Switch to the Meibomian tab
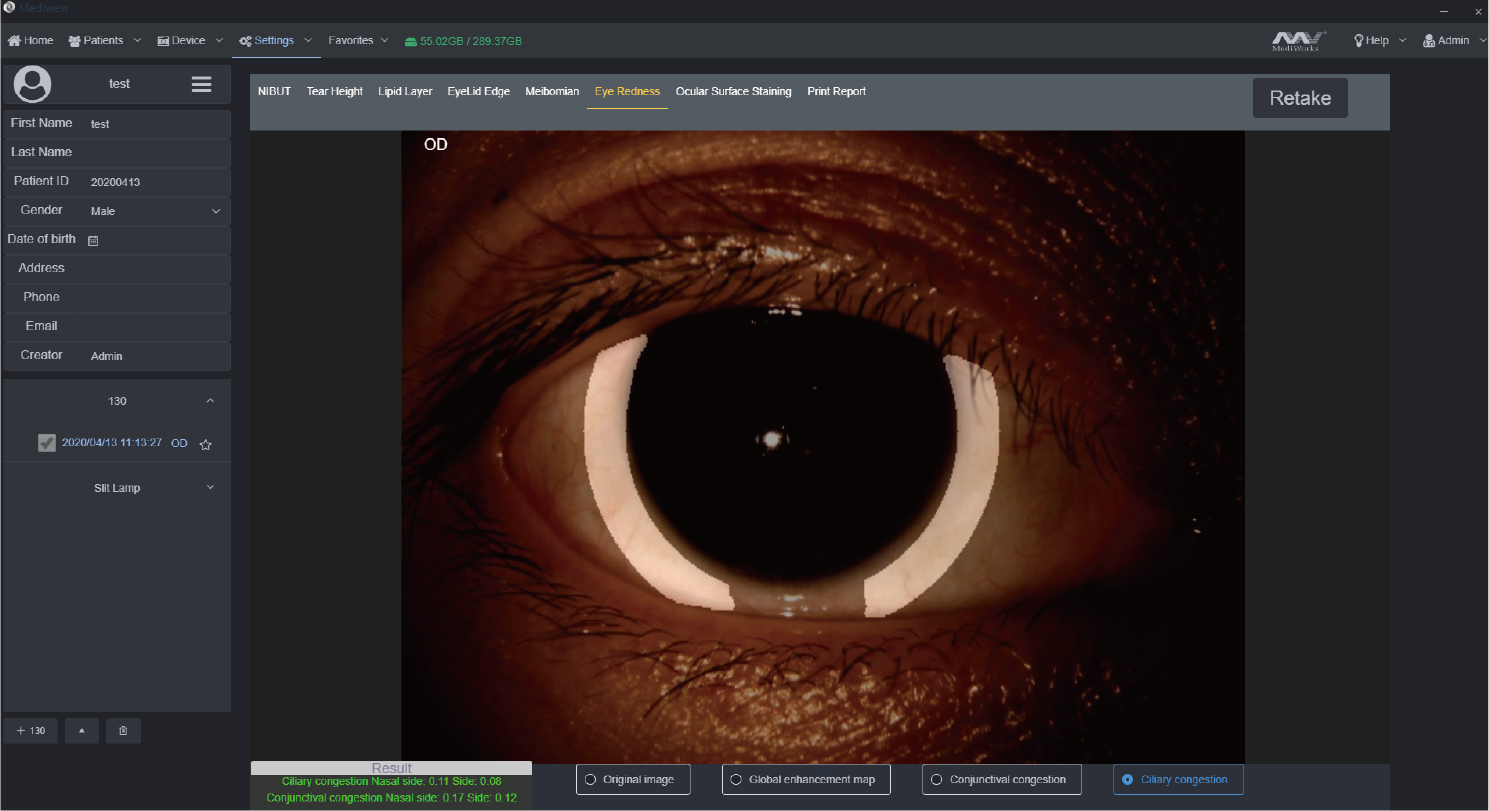1489x811 pixels. point(552,91)
